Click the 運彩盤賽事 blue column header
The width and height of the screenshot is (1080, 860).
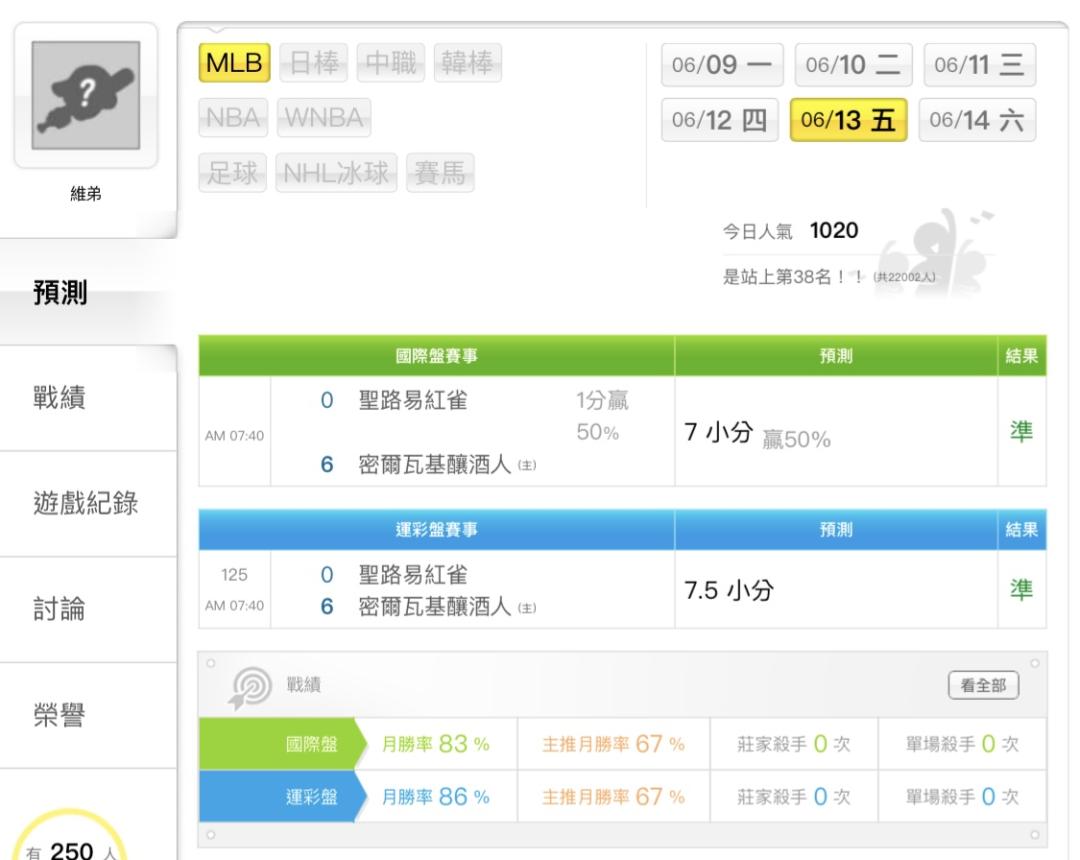(x=436, y=529)
